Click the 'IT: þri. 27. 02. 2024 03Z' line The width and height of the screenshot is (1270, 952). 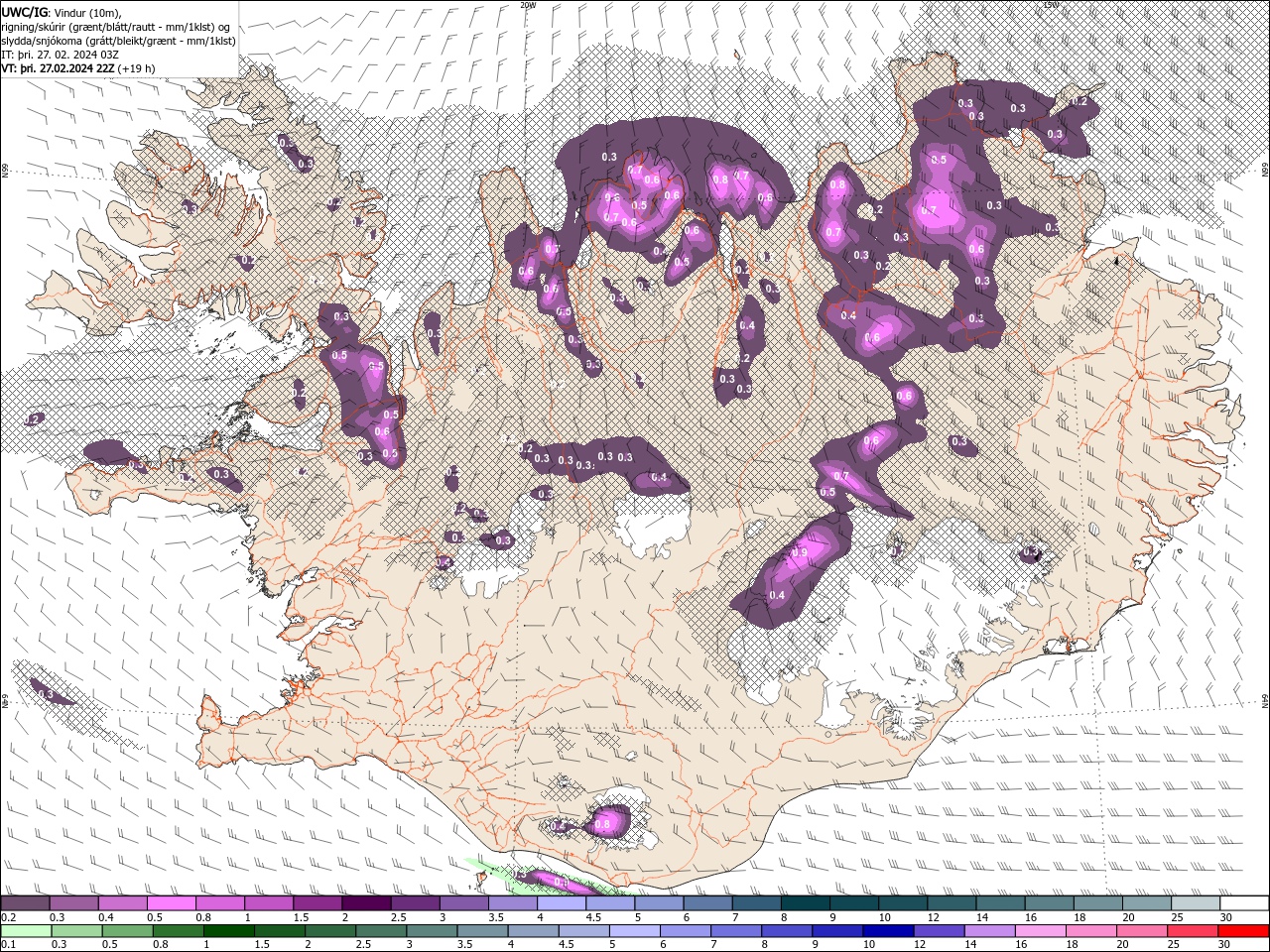click(61, 55)
